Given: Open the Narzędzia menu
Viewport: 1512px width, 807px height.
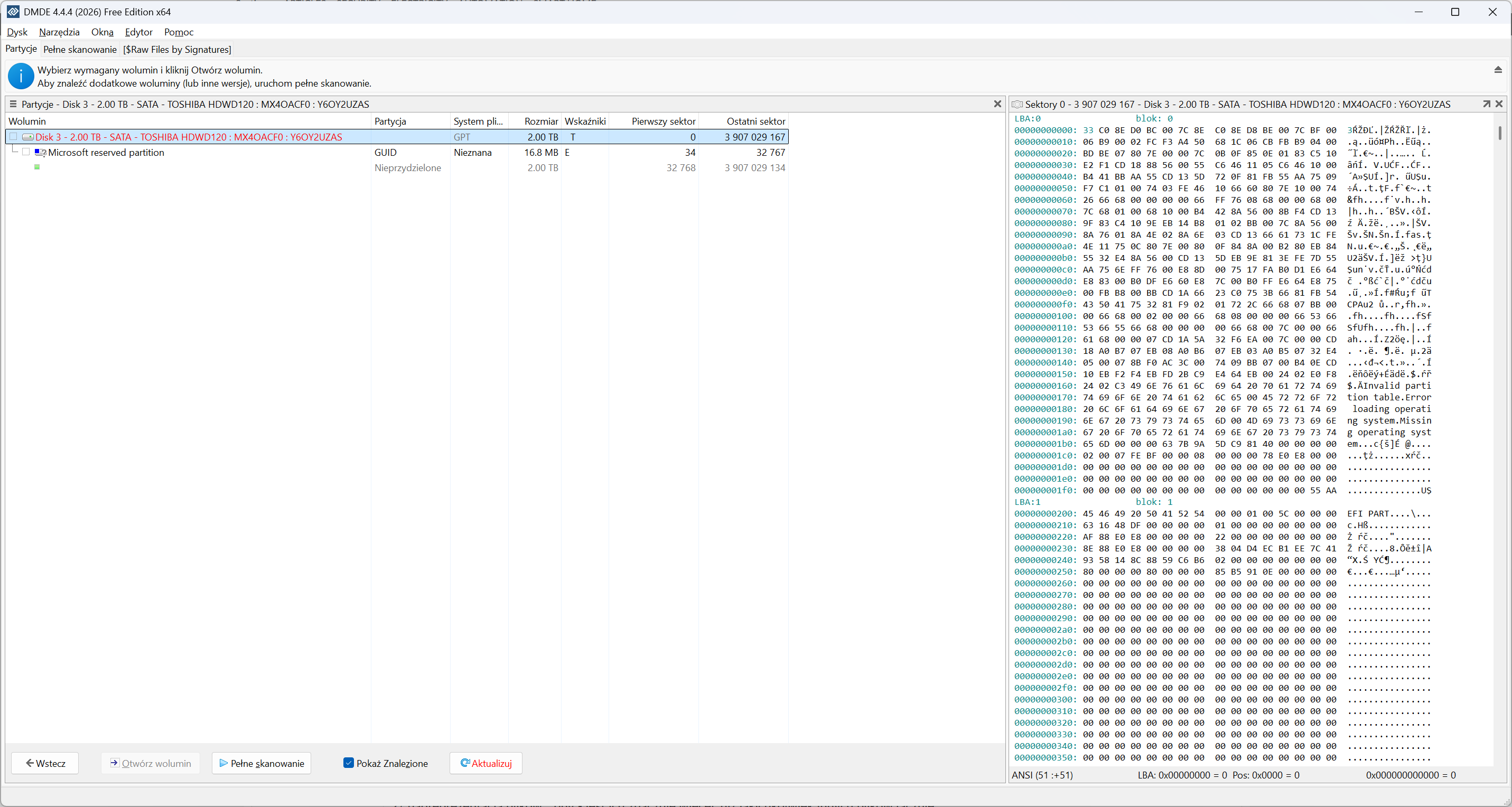Looking at the screenshot, I should [x=59, y=32].
